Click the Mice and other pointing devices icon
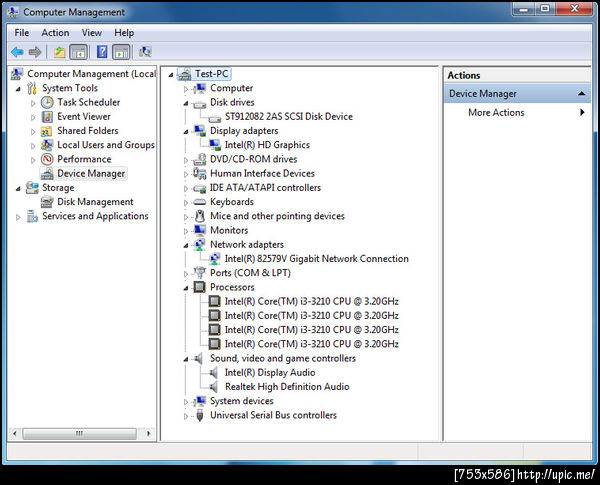Image resolution: width=600 pixels, height=485 pixels. pyautogui.click(x=199, y=216)
